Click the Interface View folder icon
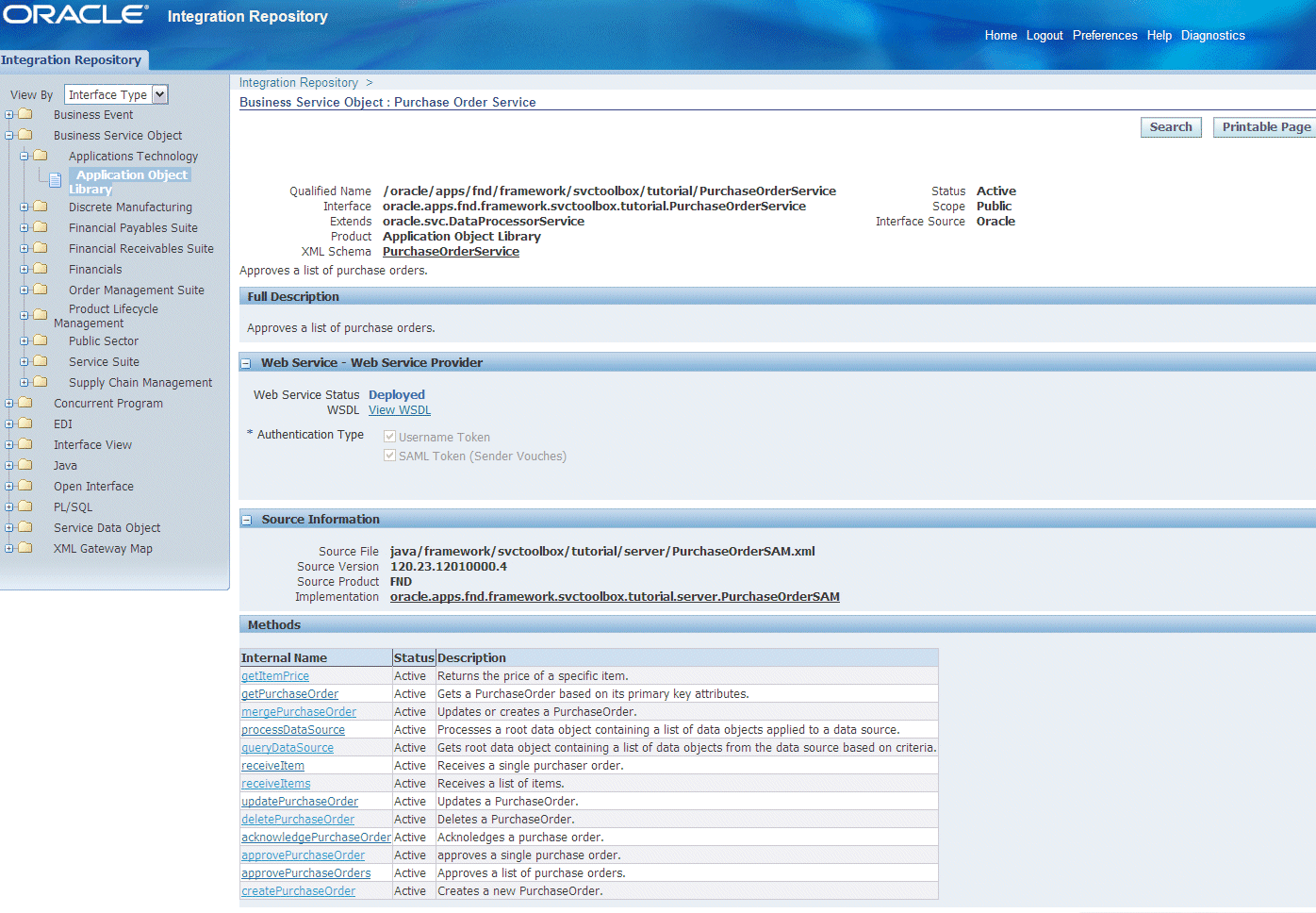Image resolution: width=1316 pixels, height=913 pixels. tap(25, 444)
